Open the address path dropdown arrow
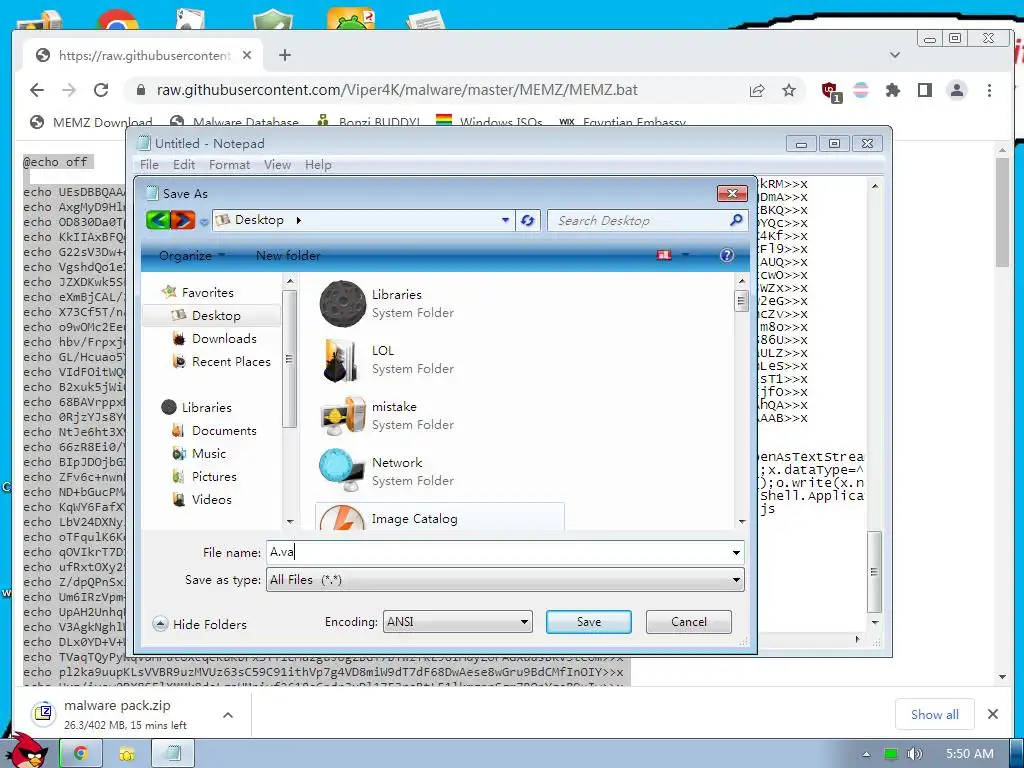Image resolution: width=1024 pixels, height=768 pixels. tap(505, 220)
